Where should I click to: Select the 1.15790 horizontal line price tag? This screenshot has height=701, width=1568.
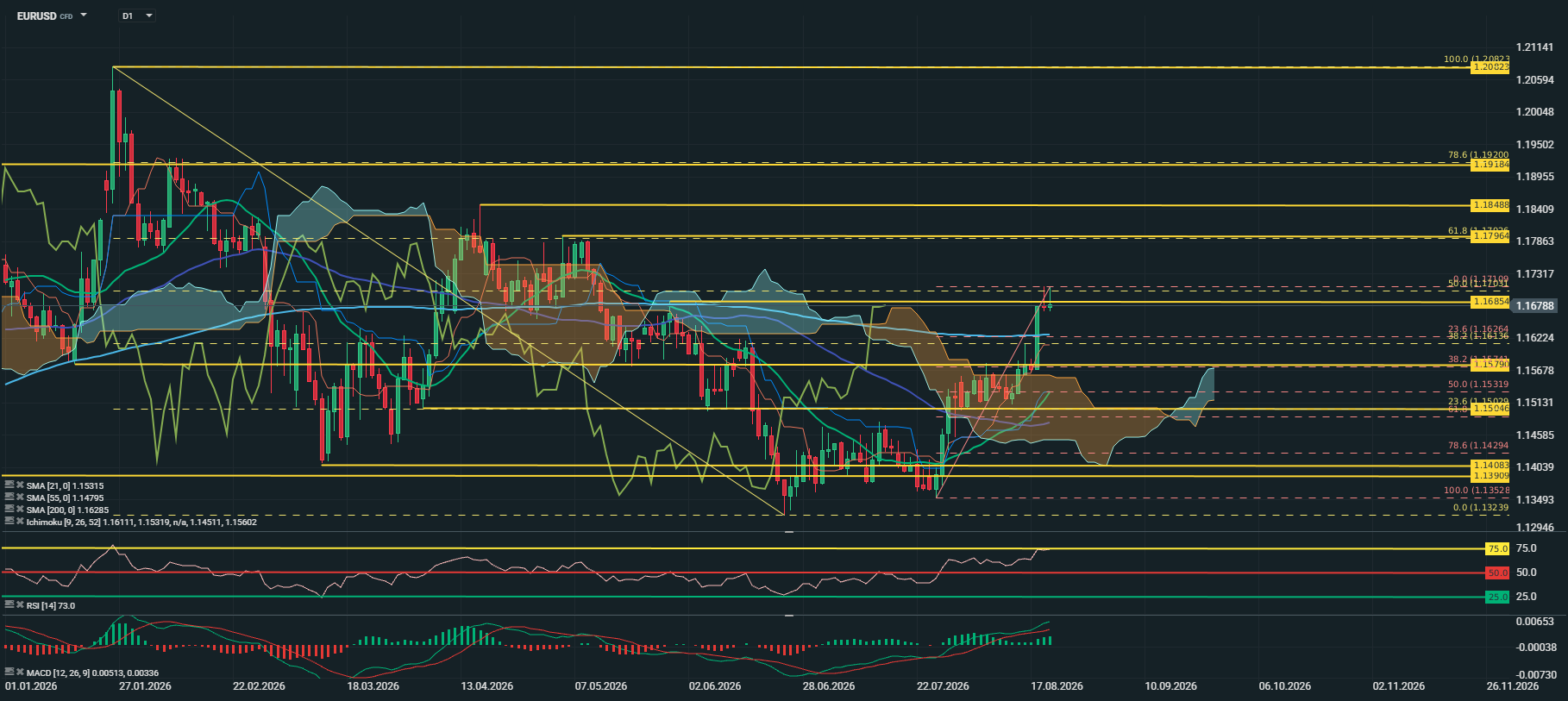point(1490,365)
